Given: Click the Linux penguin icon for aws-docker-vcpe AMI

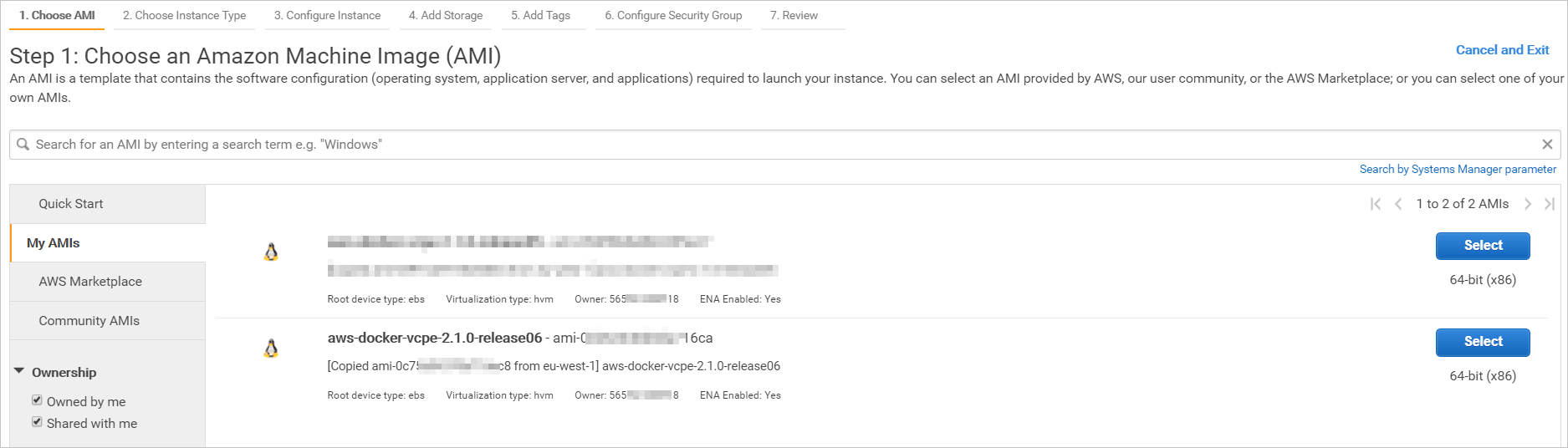Looking at the screenshot, I should point(271,348).
